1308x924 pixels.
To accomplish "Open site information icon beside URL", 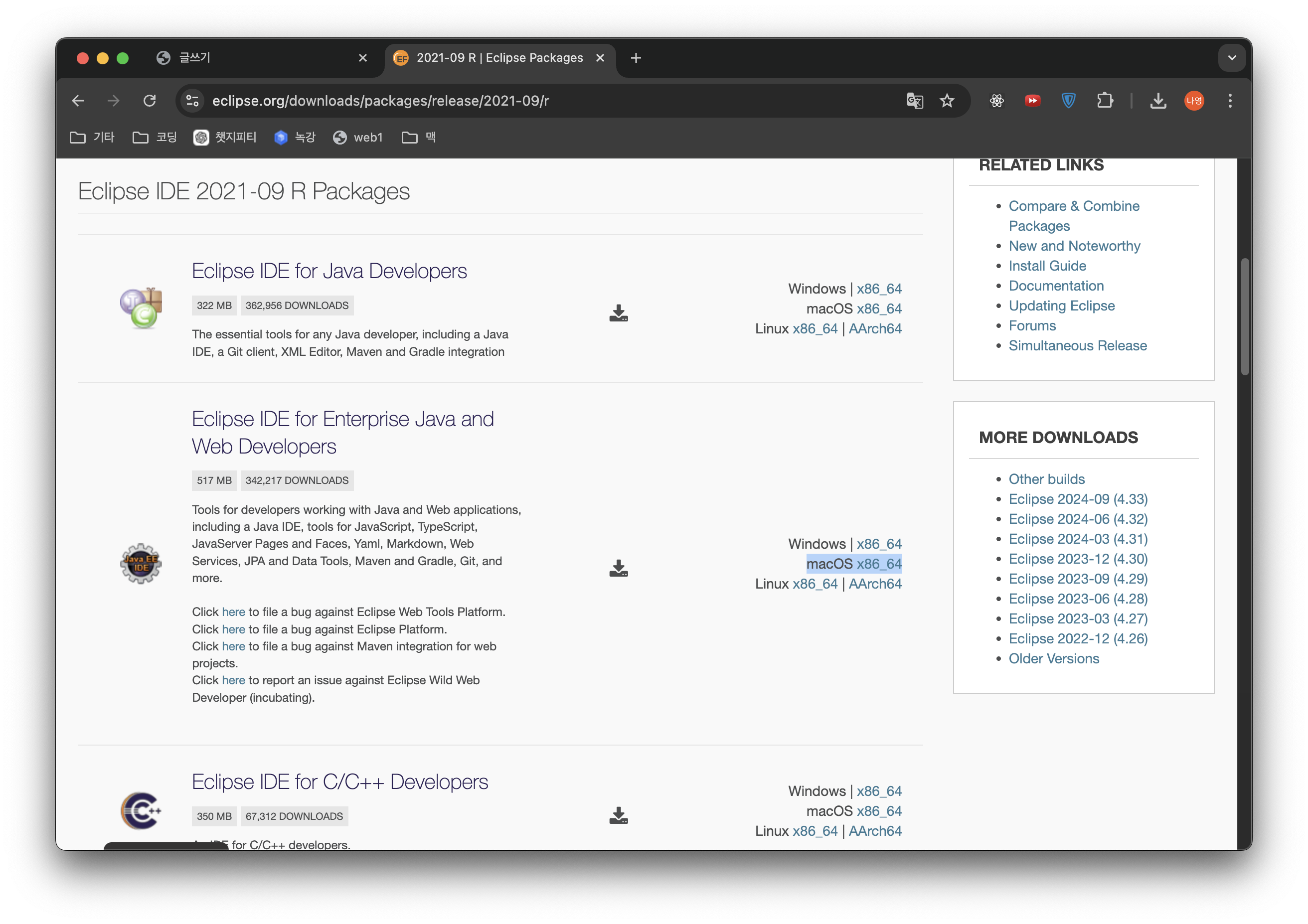I will tap(192, 101).
